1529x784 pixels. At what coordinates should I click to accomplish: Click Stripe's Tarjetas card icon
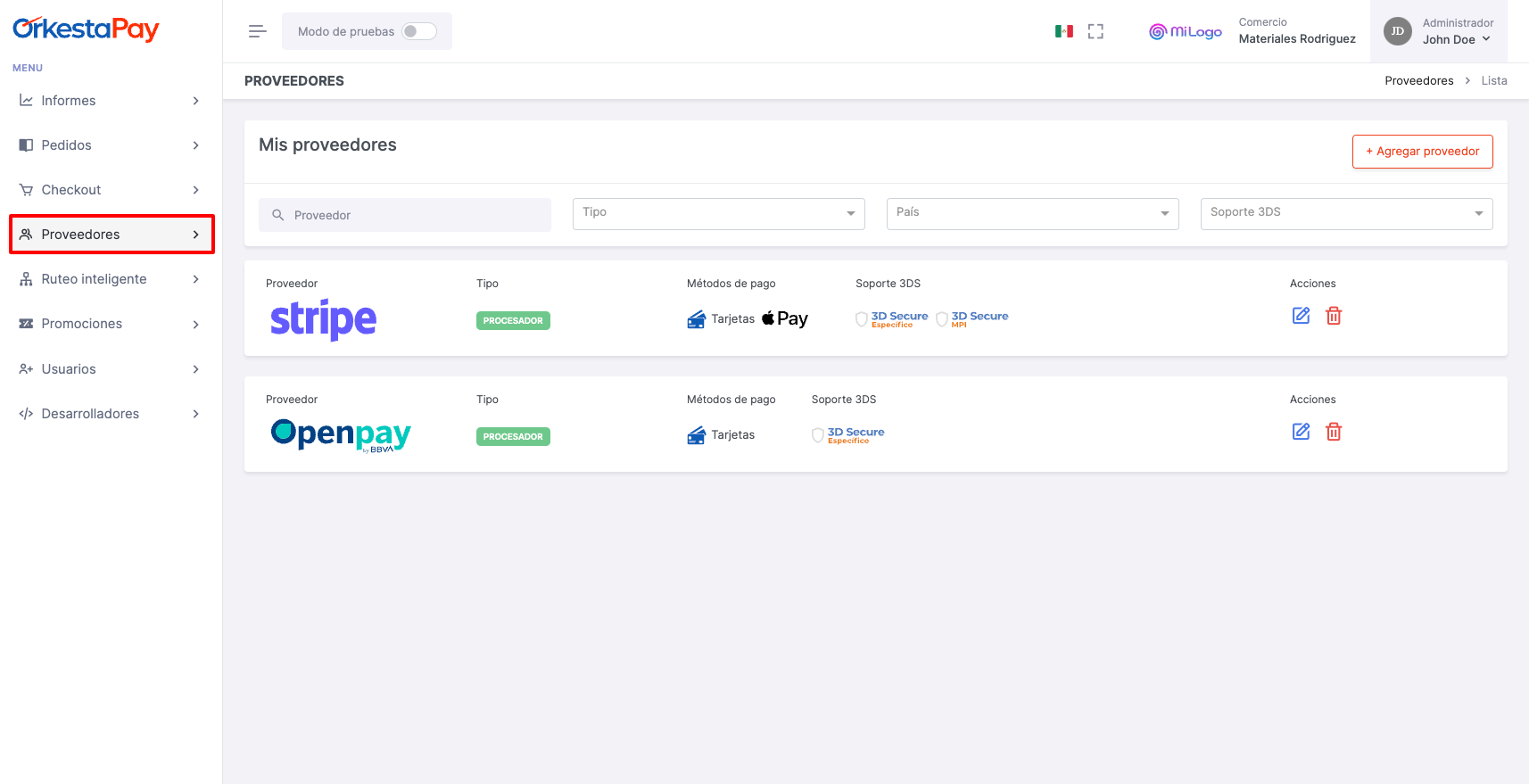[697, 319]
